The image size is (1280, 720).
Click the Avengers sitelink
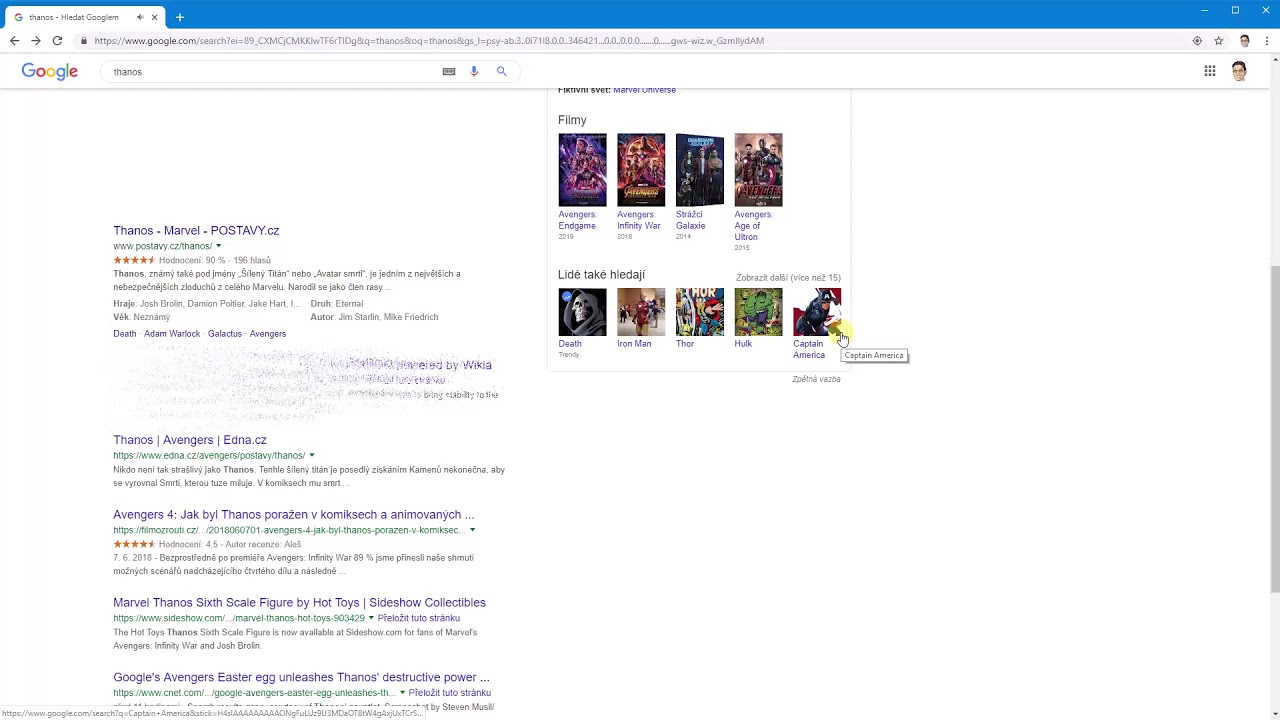click(268, 334)
